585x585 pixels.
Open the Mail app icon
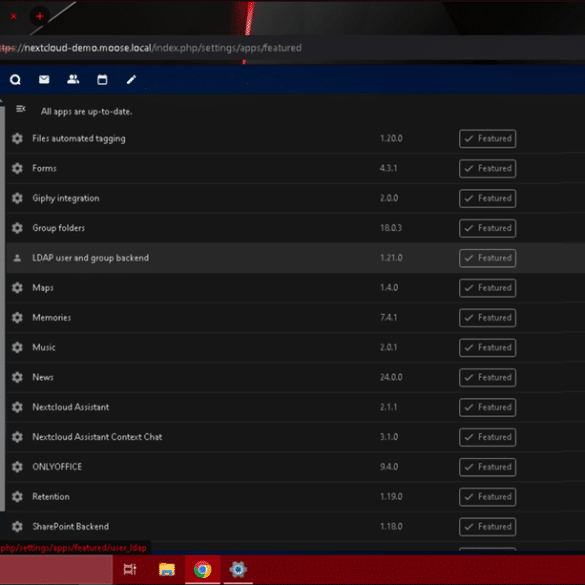click(x=44, y=79)
